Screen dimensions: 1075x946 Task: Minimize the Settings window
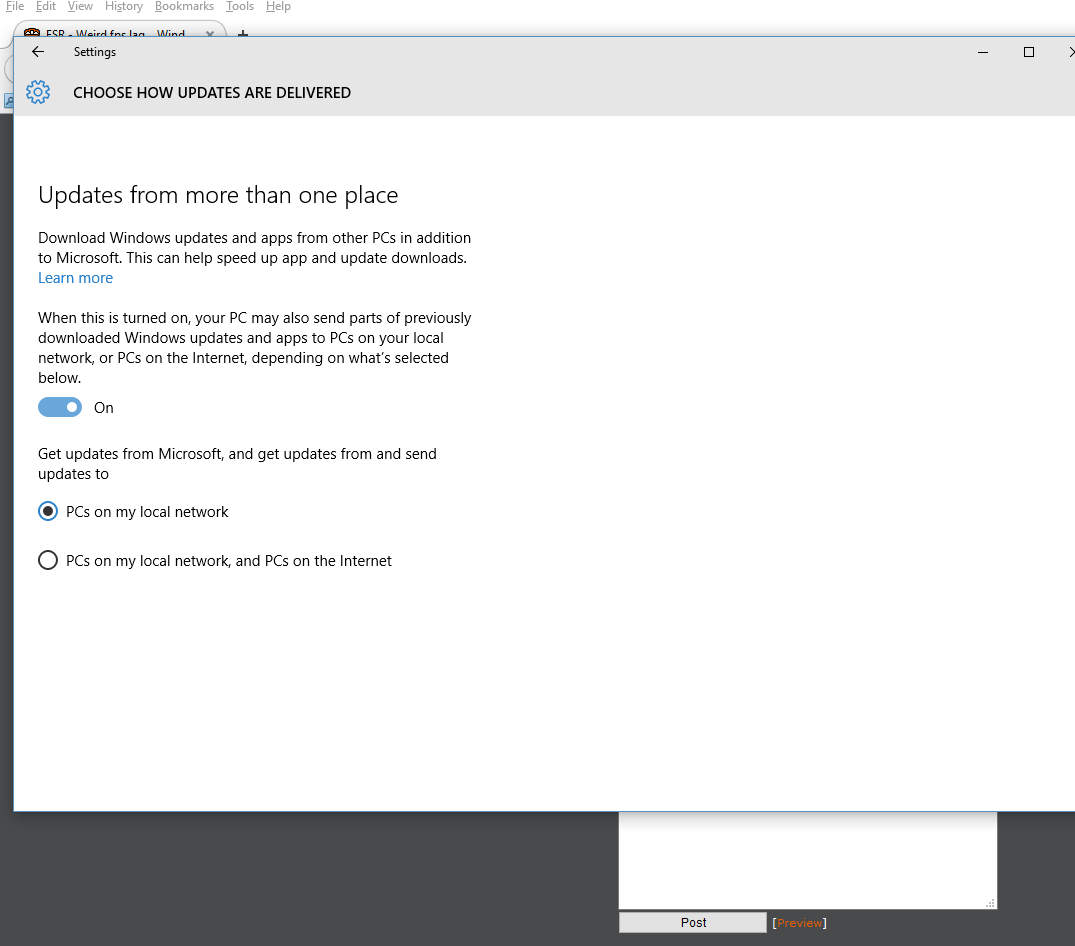click(x=984, y=52)
